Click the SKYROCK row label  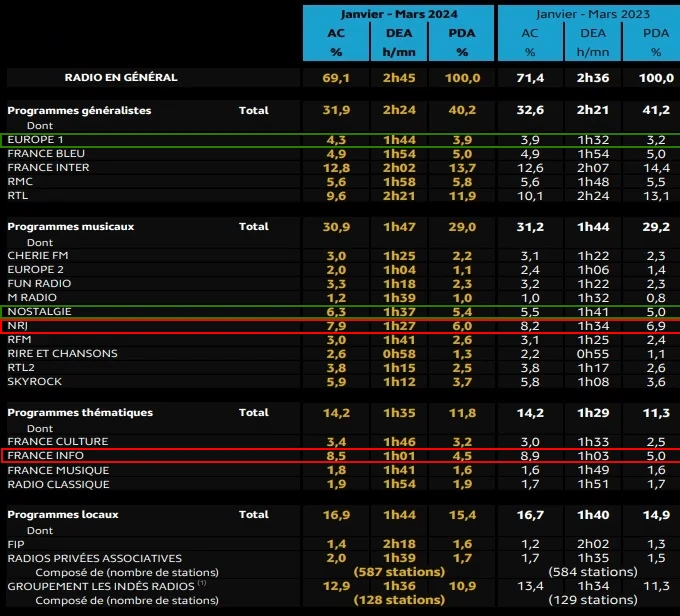point(35,382)
